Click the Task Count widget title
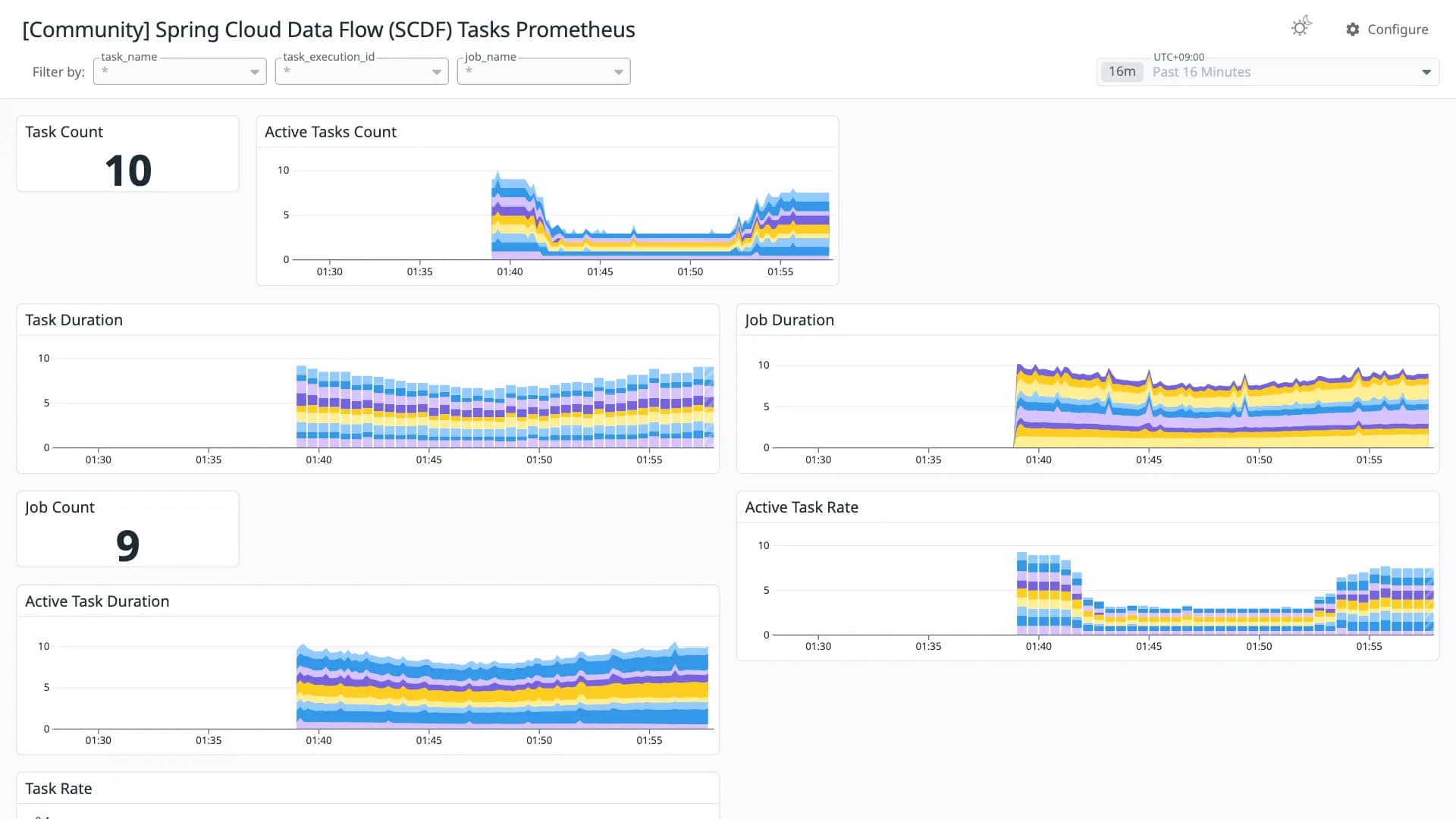Viewport: 1456px width, 819px height. pyautogui.click(x=64, y=132)
